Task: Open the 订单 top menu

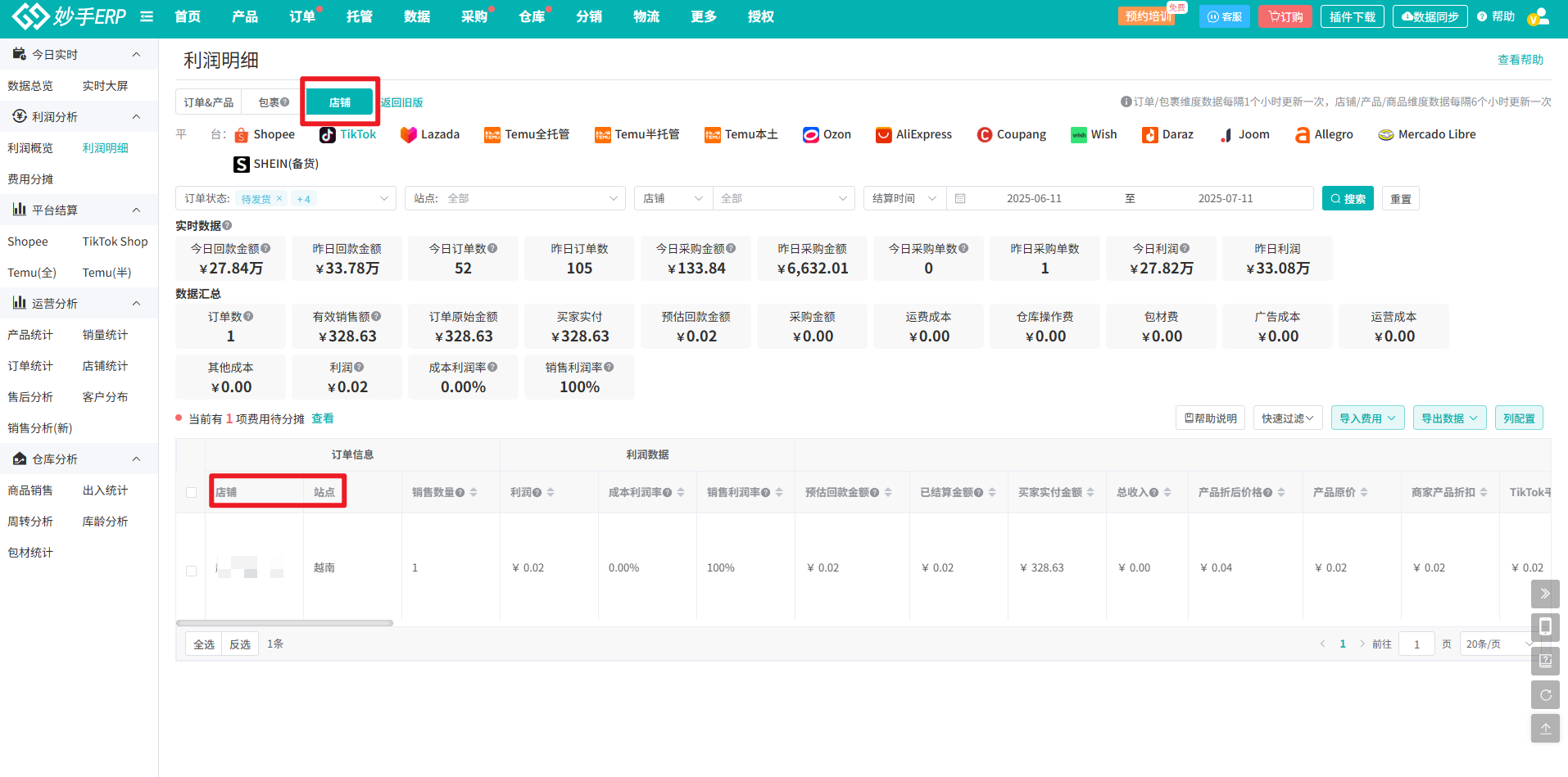Action: (x=302, y=16)
